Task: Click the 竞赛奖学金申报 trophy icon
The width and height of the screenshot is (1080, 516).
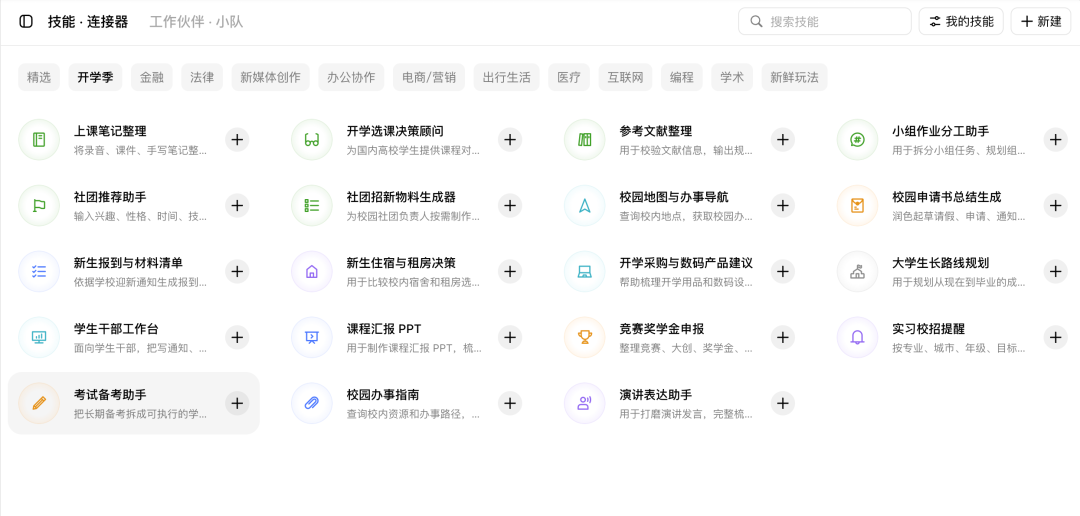Action: click(x=585, y=338)
